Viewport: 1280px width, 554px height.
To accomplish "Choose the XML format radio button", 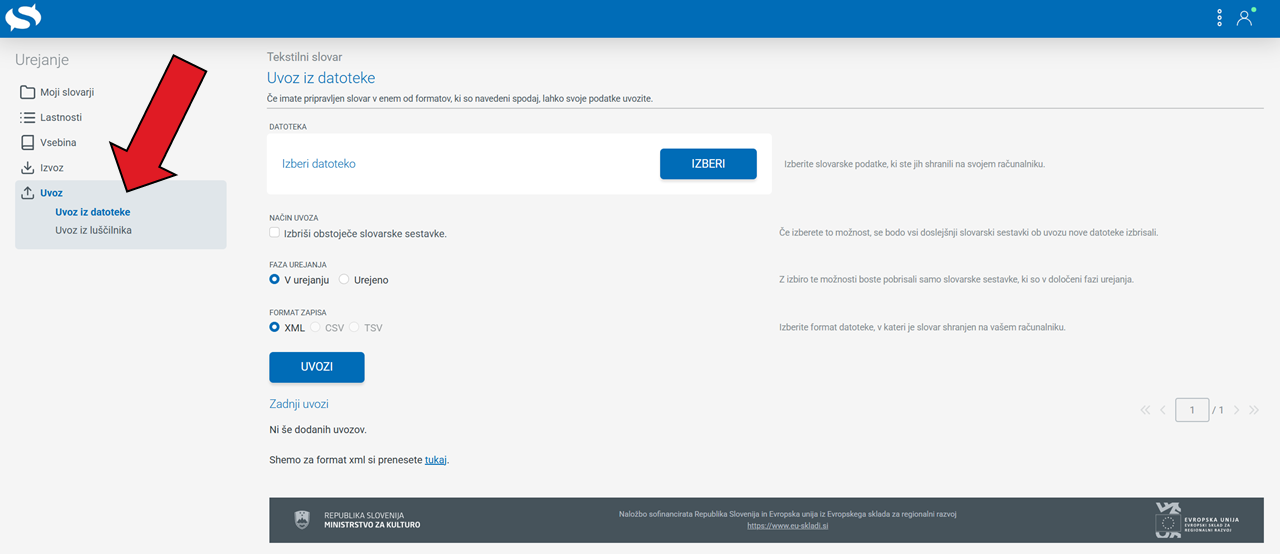I will [x=275, y=328].
